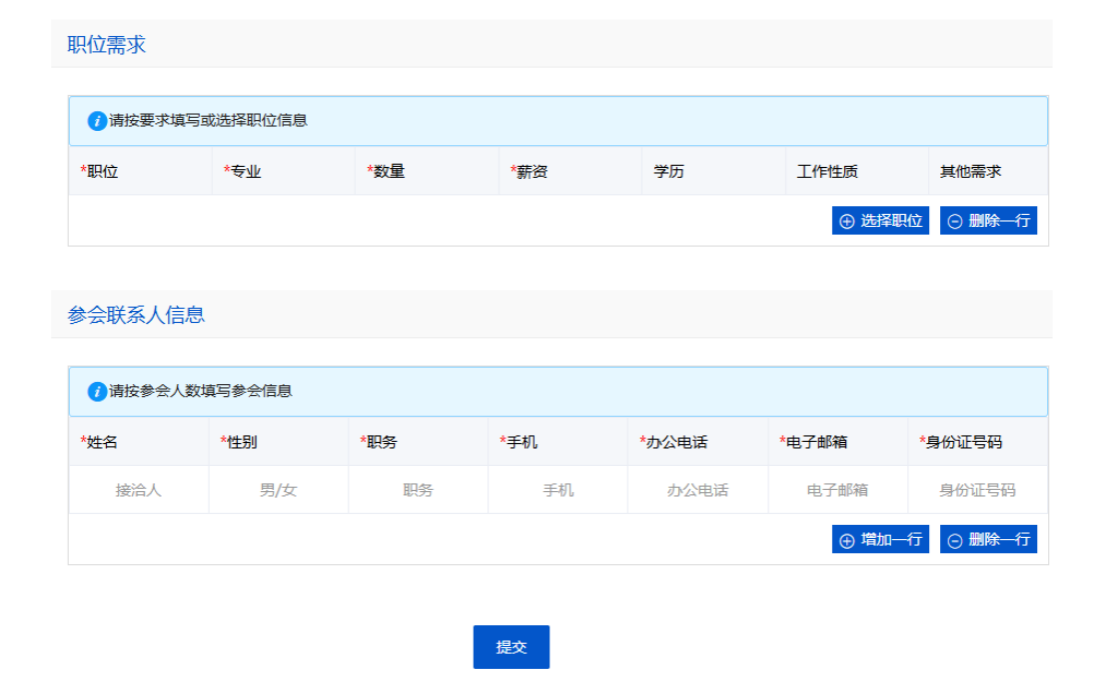Click into the 手机 input field

click(x=558, y=490)
